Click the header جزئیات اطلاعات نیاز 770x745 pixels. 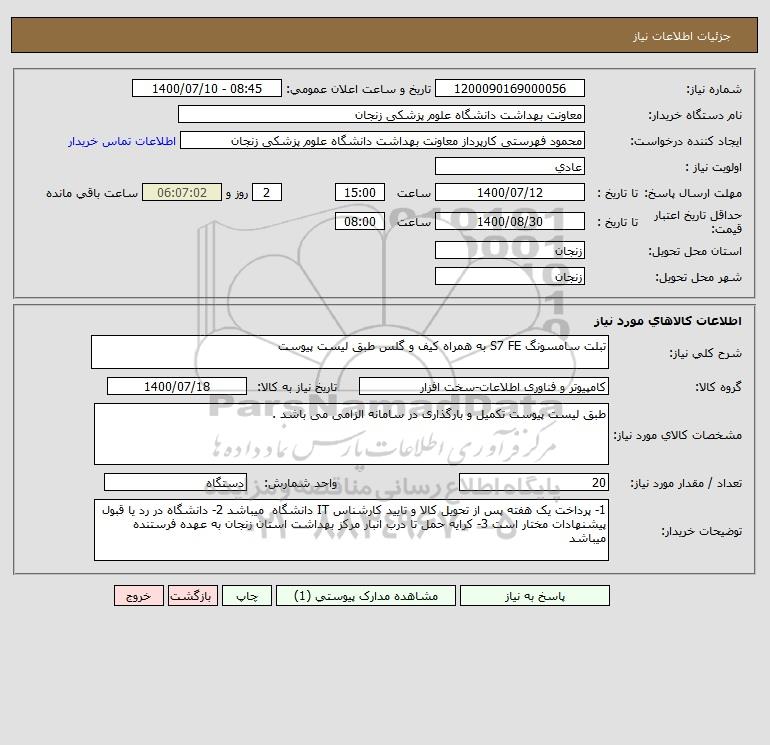point(681,36)
